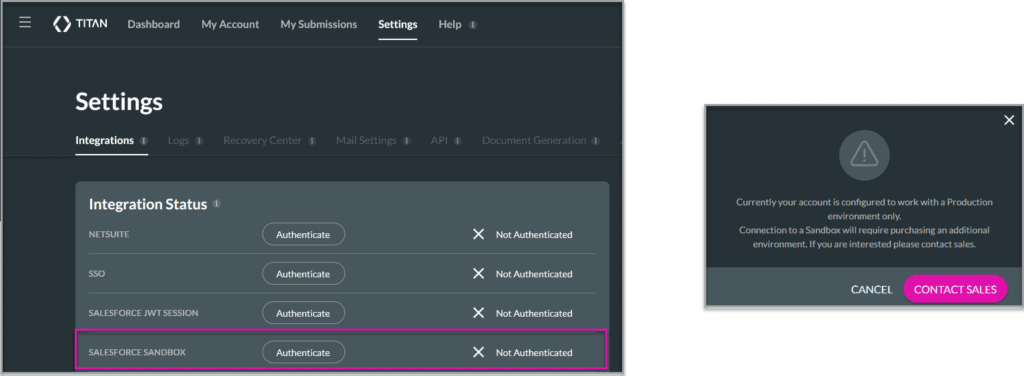Click the NETSUITE label
The height and width of the screenshot is (376, 1024).
[109, 234]
